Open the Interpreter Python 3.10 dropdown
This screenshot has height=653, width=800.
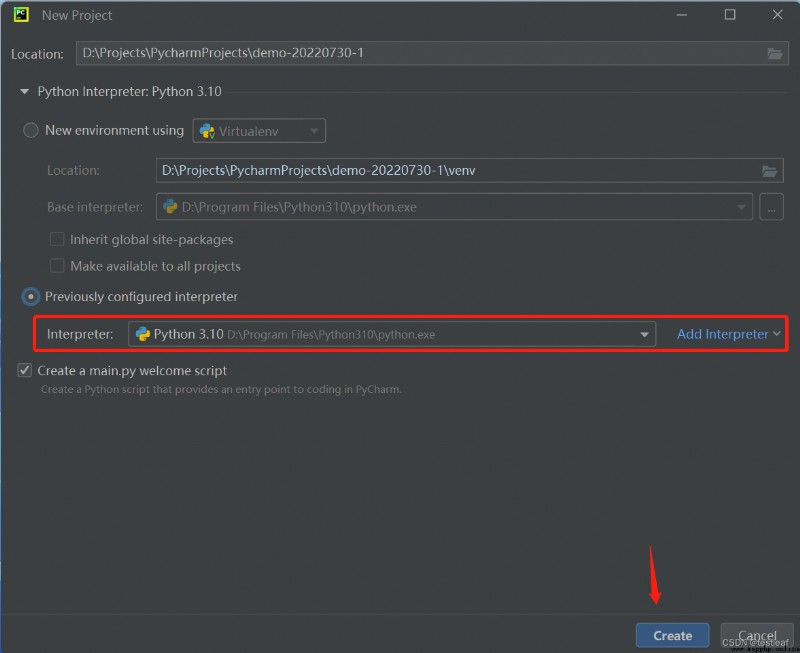(392, 334)
